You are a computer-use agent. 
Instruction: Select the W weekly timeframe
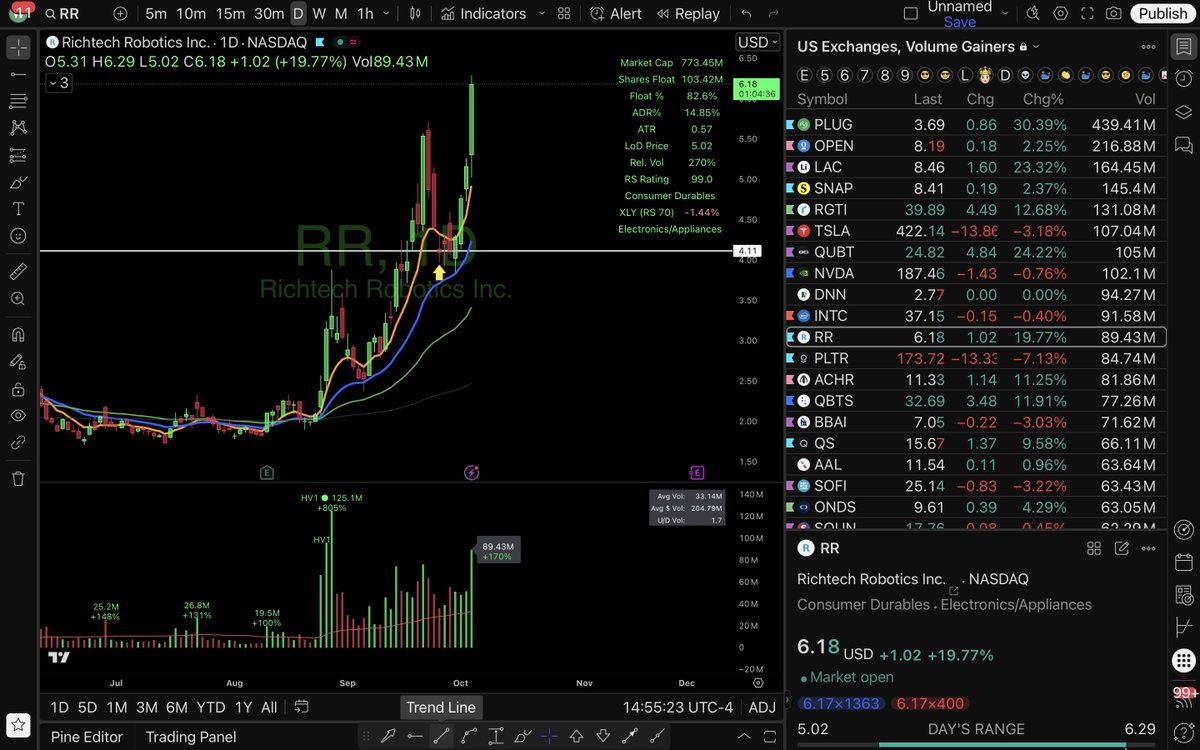tap(319, 14)
